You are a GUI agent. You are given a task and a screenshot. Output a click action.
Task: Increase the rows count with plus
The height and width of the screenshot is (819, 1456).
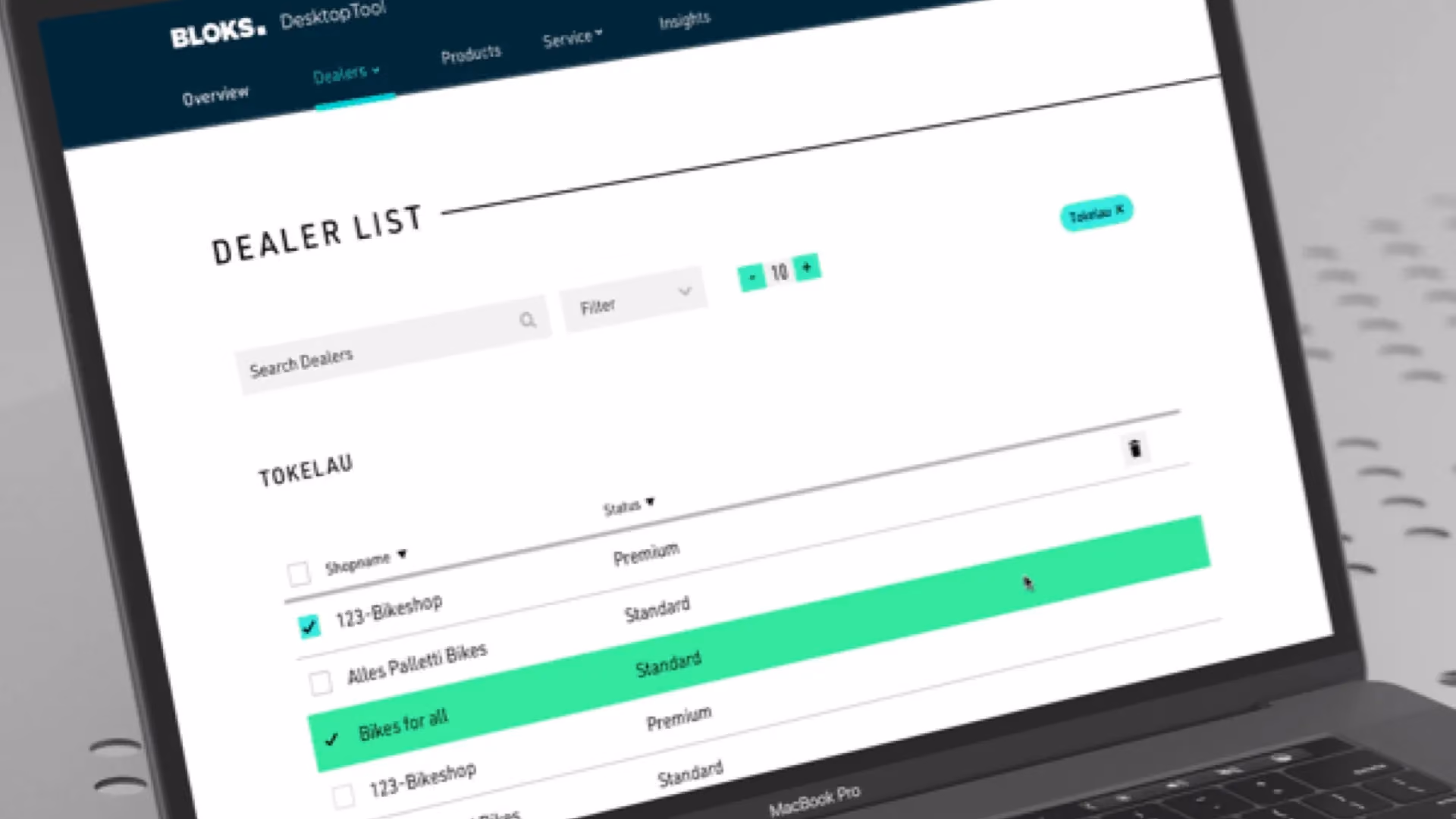807,267
